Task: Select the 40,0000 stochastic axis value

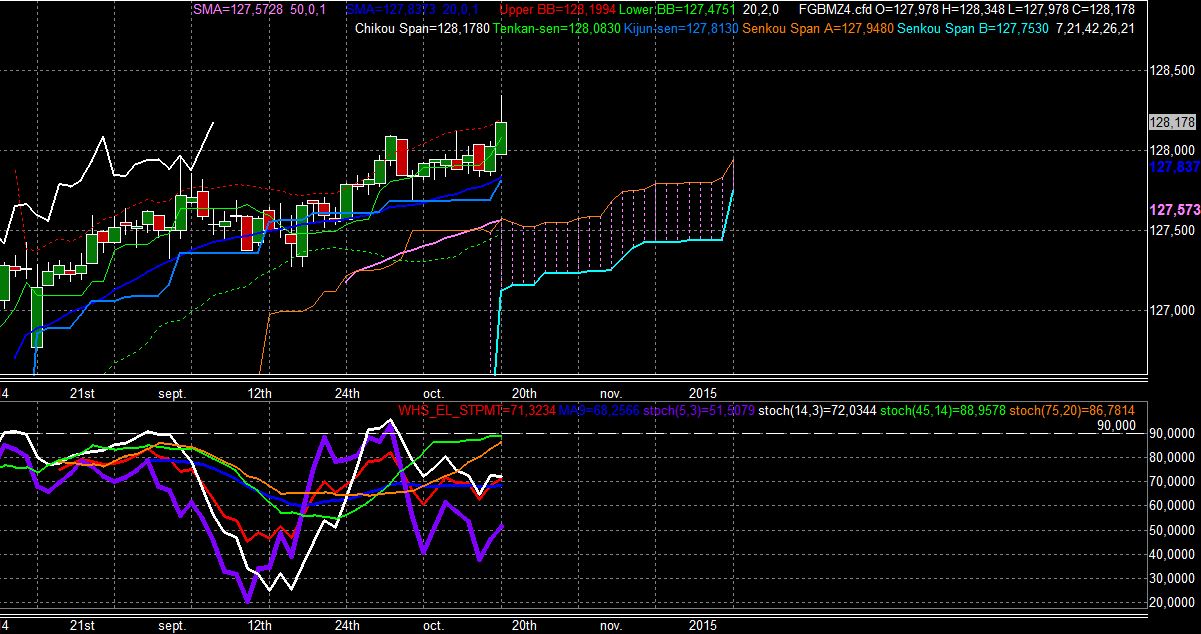Action: (x=1174, y=554)
